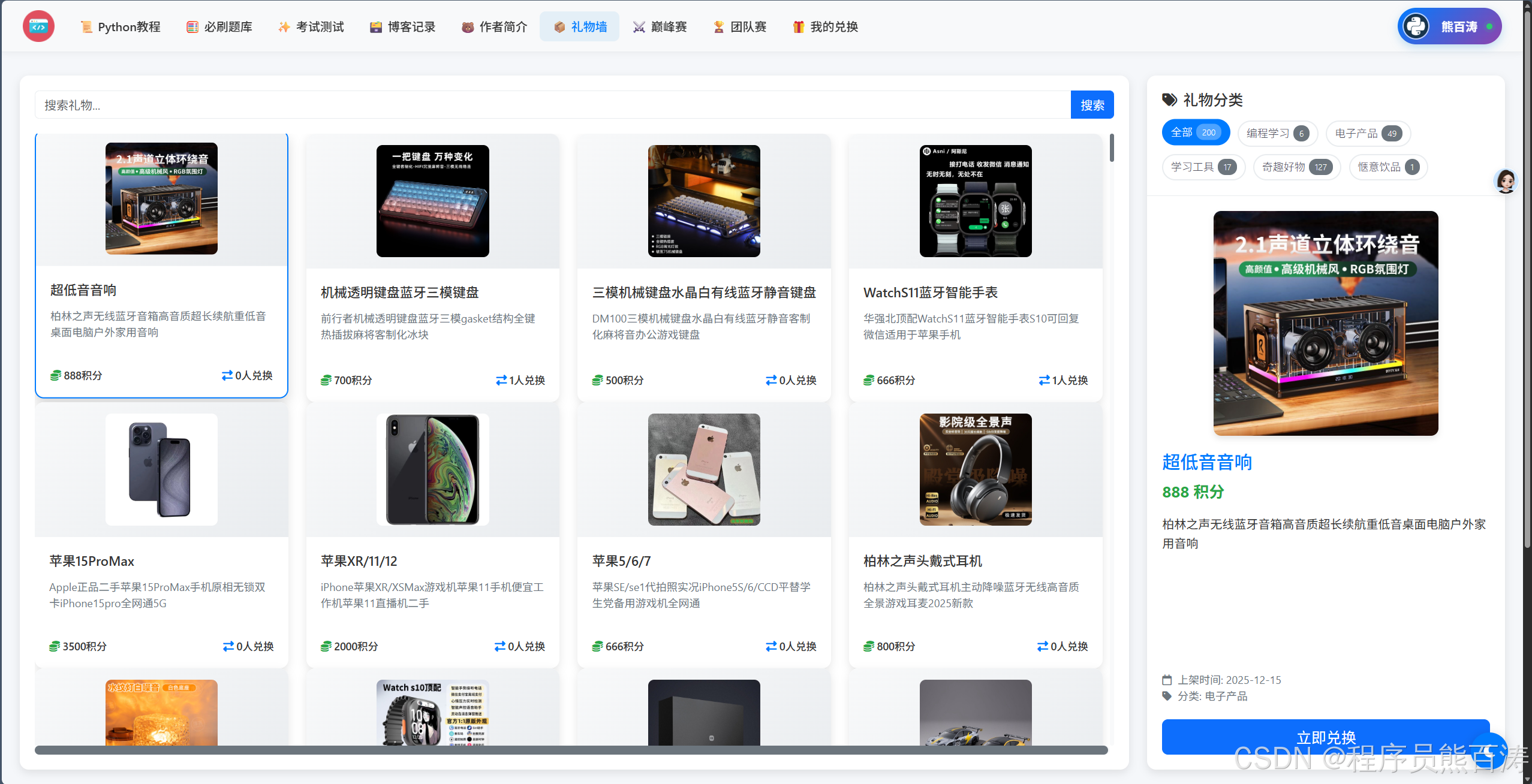Click the detail panel speaker image
This screenshot has height=784, width=1532.
click(1326, 323)
